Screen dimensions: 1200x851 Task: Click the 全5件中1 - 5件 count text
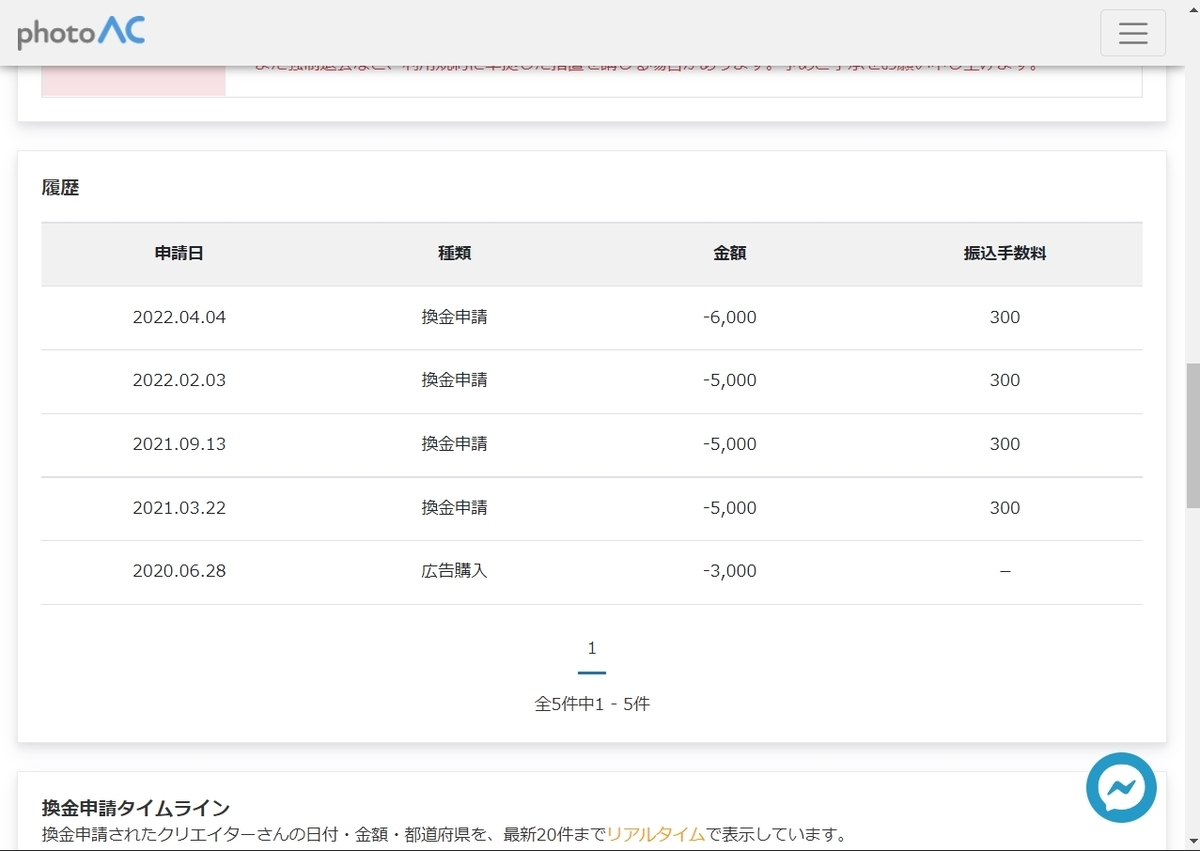coord(592,703)
